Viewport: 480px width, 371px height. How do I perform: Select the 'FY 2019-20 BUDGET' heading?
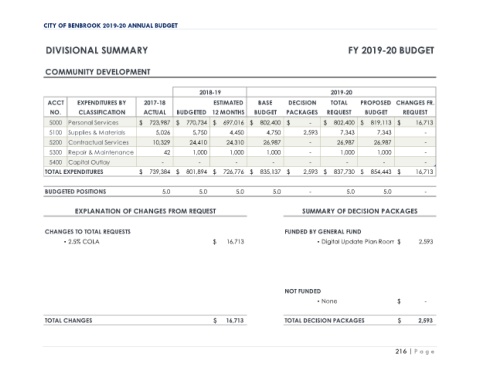click(391, 51)
